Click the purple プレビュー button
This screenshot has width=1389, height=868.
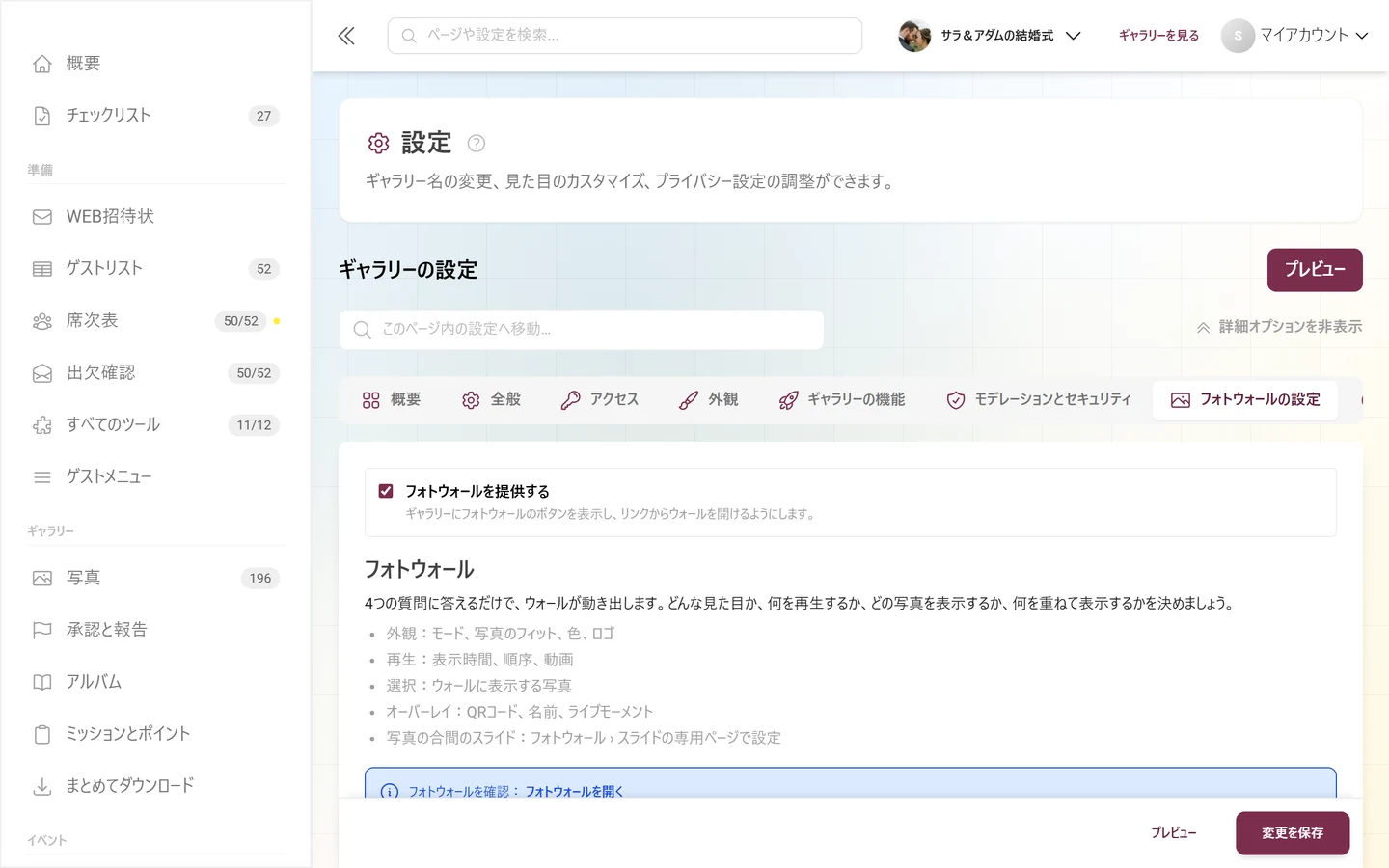pyautogui.click(x=1315, y=270)
